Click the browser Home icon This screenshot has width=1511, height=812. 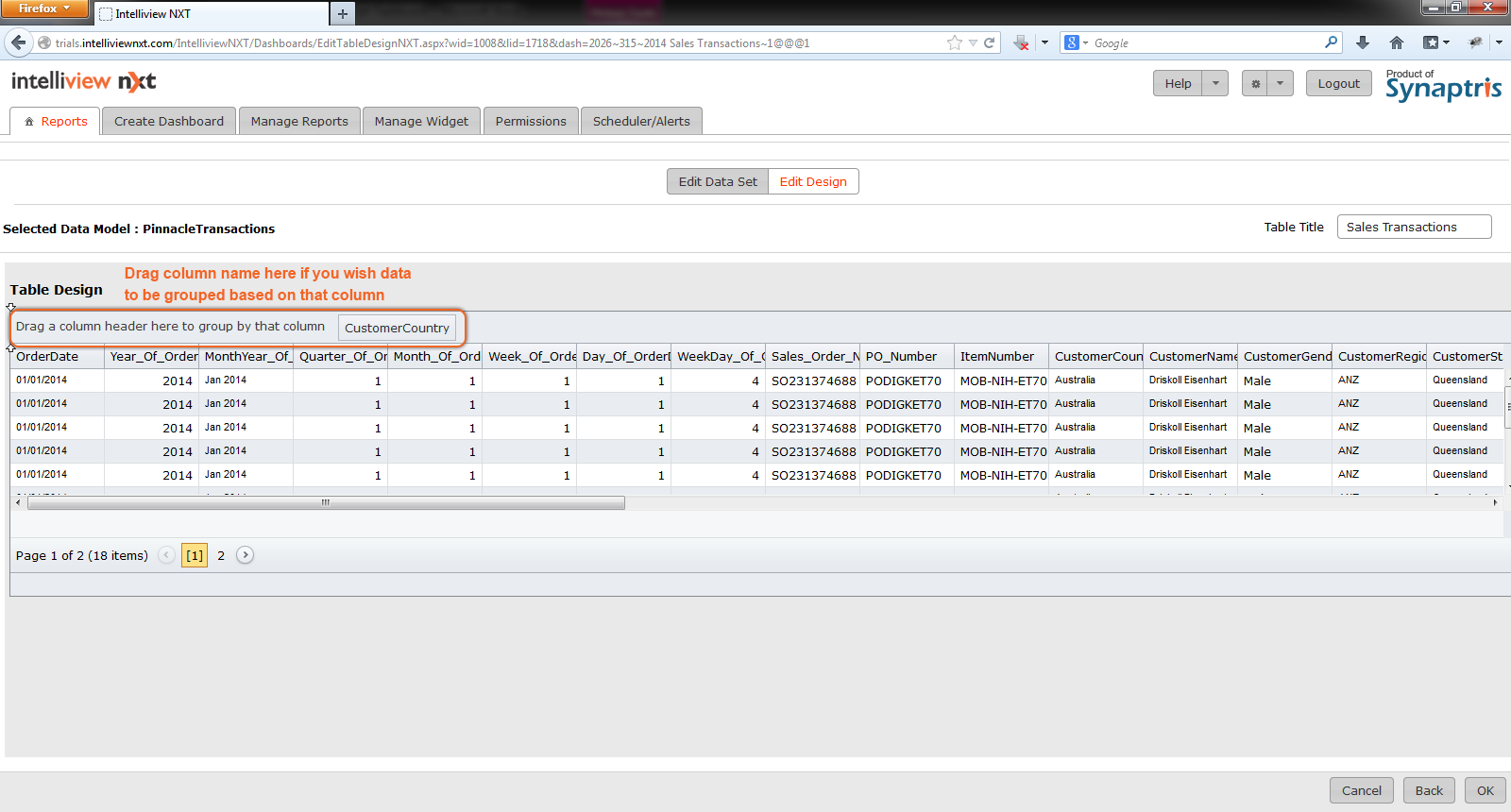(1397, 42)
